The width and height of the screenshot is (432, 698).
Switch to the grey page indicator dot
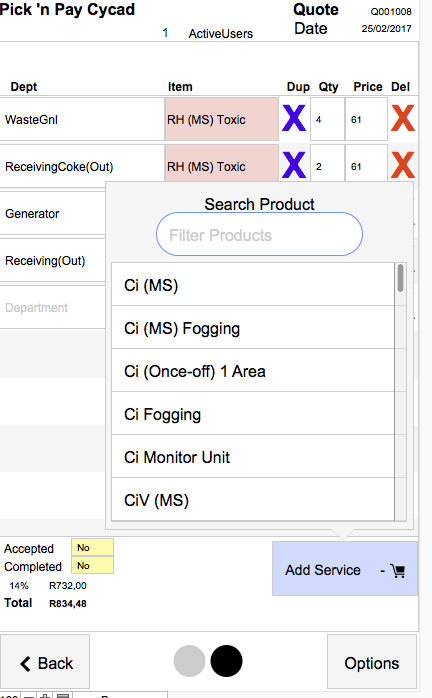pyautogui.click(x=189, y=661)
